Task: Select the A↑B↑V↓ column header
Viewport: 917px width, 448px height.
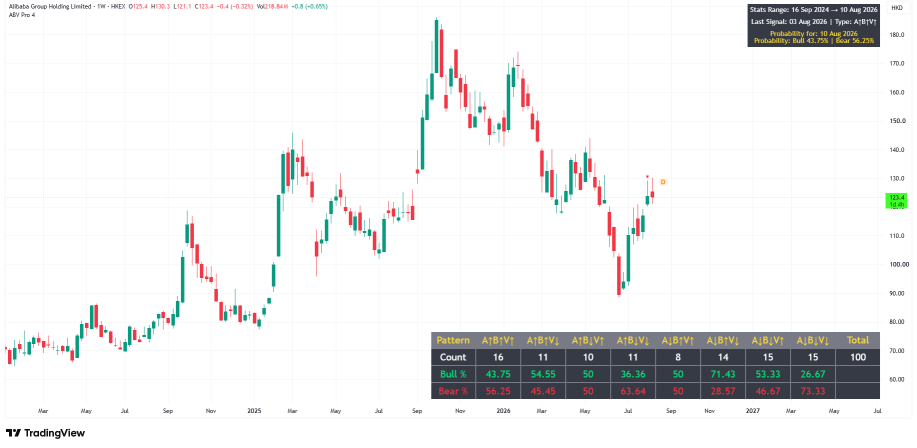Action: click(x=543, y=340)
